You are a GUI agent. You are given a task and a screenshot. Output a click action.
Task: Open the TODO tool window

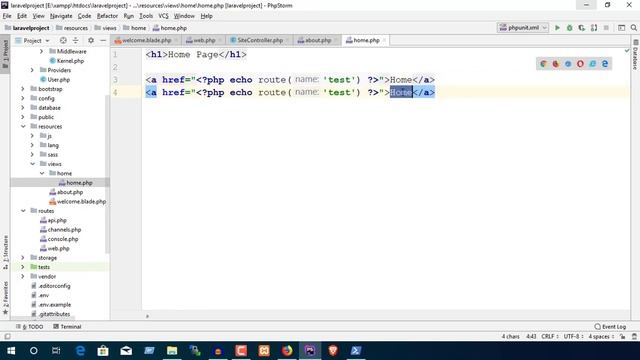[29, 327]
